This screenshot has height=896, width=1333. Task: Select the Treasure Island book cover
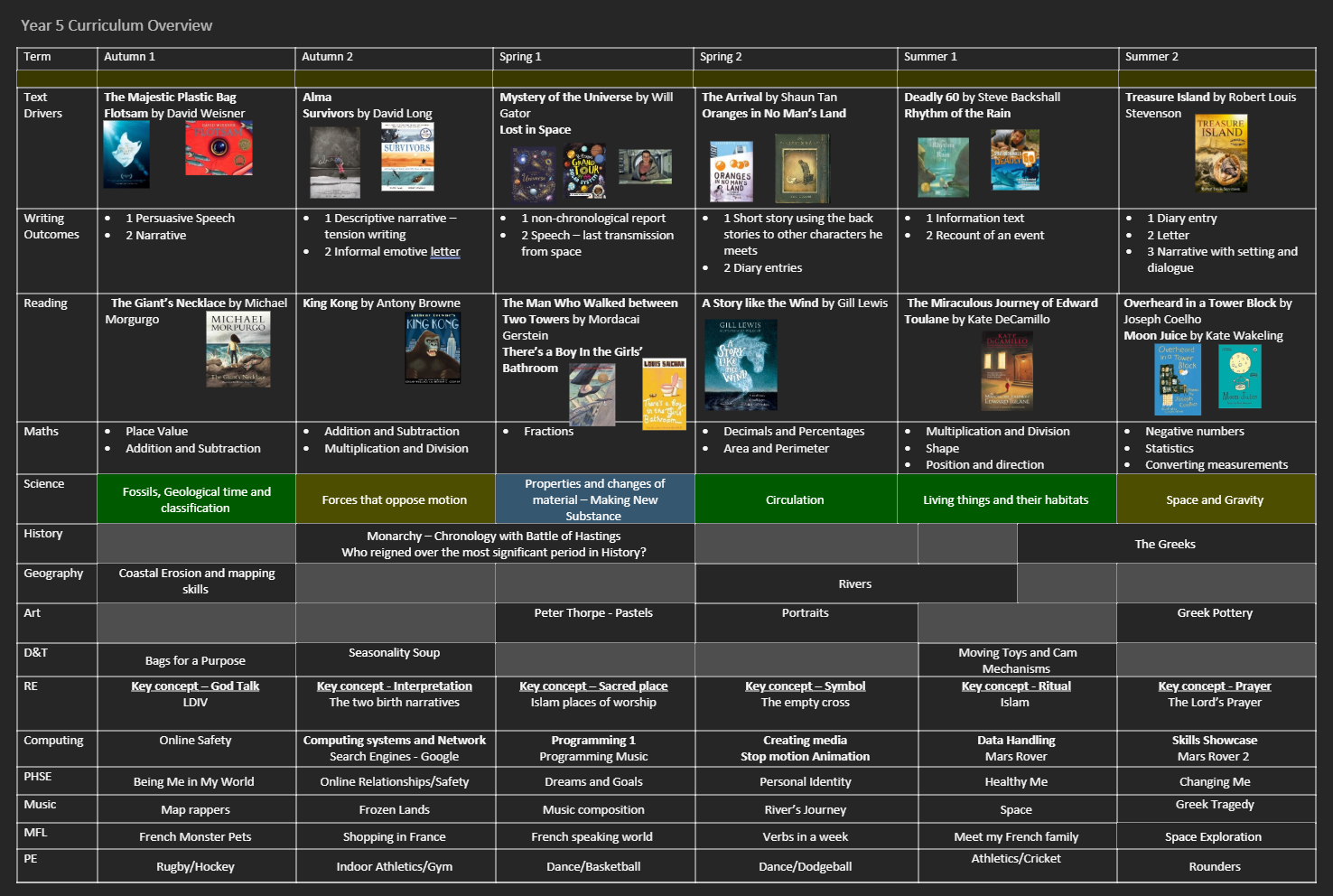pyautogui.click(x=1221, y=154)
